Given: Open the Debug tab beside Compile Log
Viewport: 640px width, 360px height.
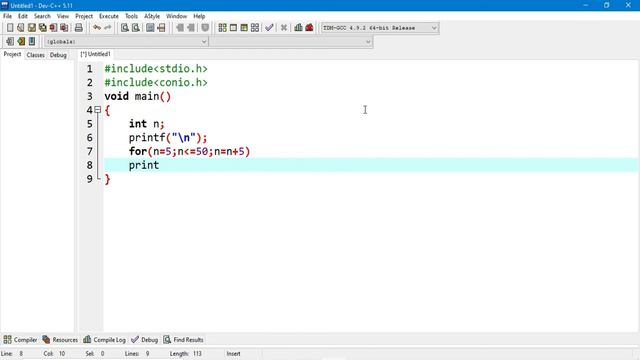Looking at the screenshot, I should tap(144, 340).
